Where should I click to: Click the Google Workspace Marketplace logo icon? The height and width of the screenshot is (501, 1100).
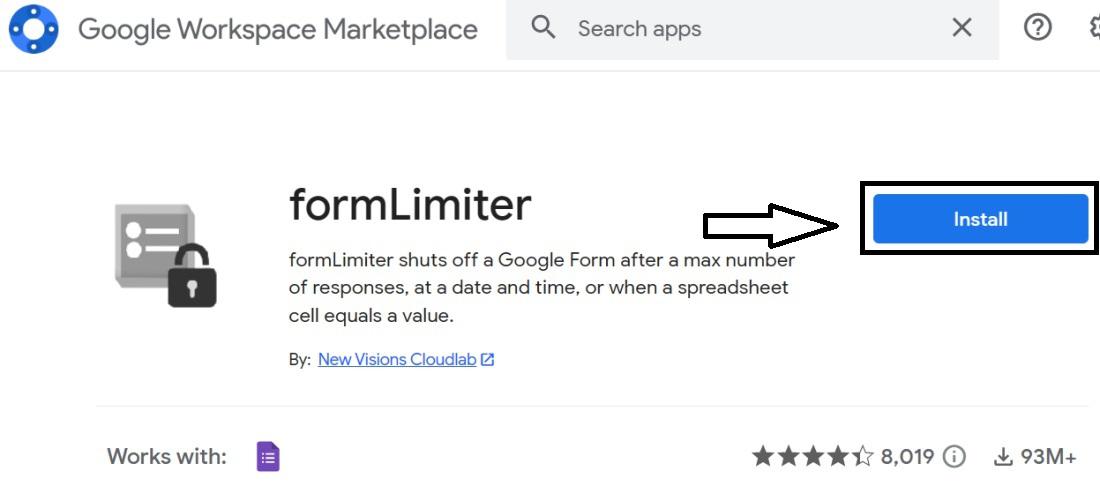[33, 29]
